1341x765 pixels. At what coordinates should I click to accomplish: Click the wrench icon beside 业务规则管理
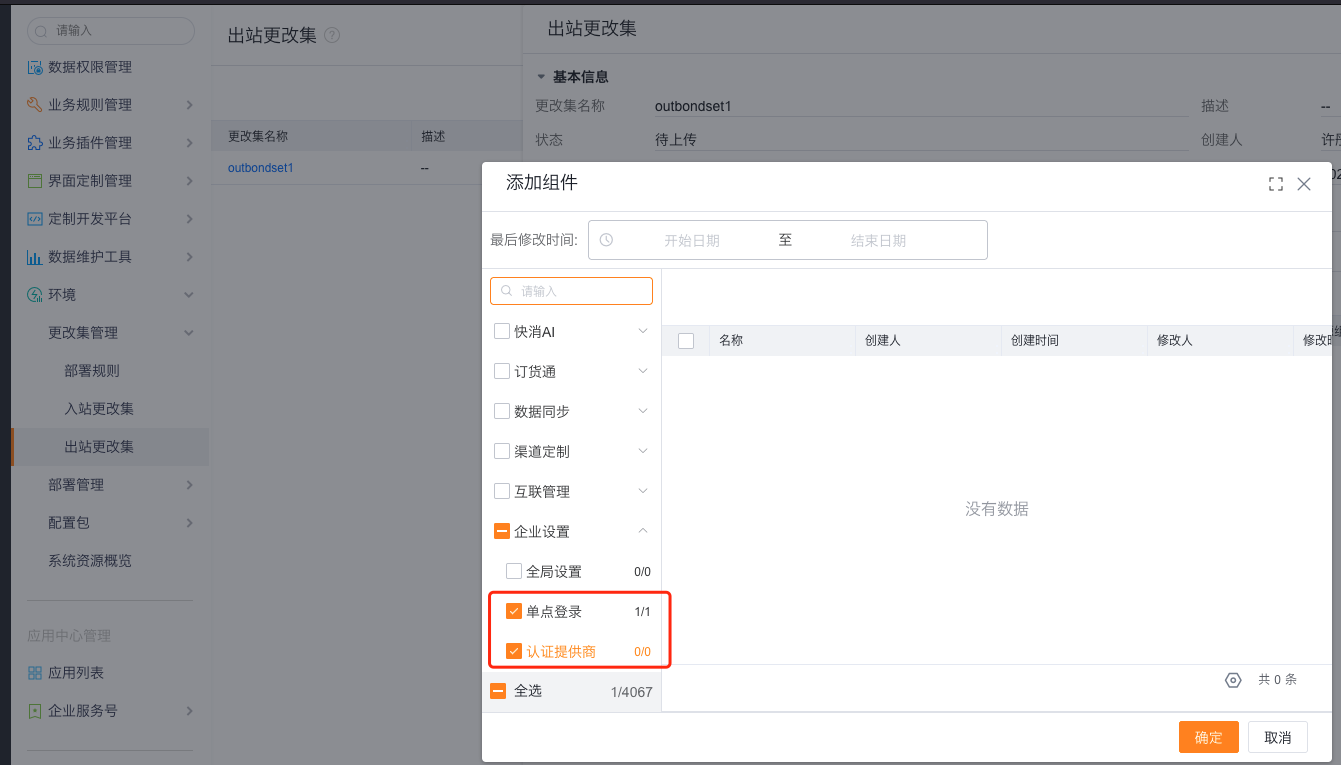[35, 104]
